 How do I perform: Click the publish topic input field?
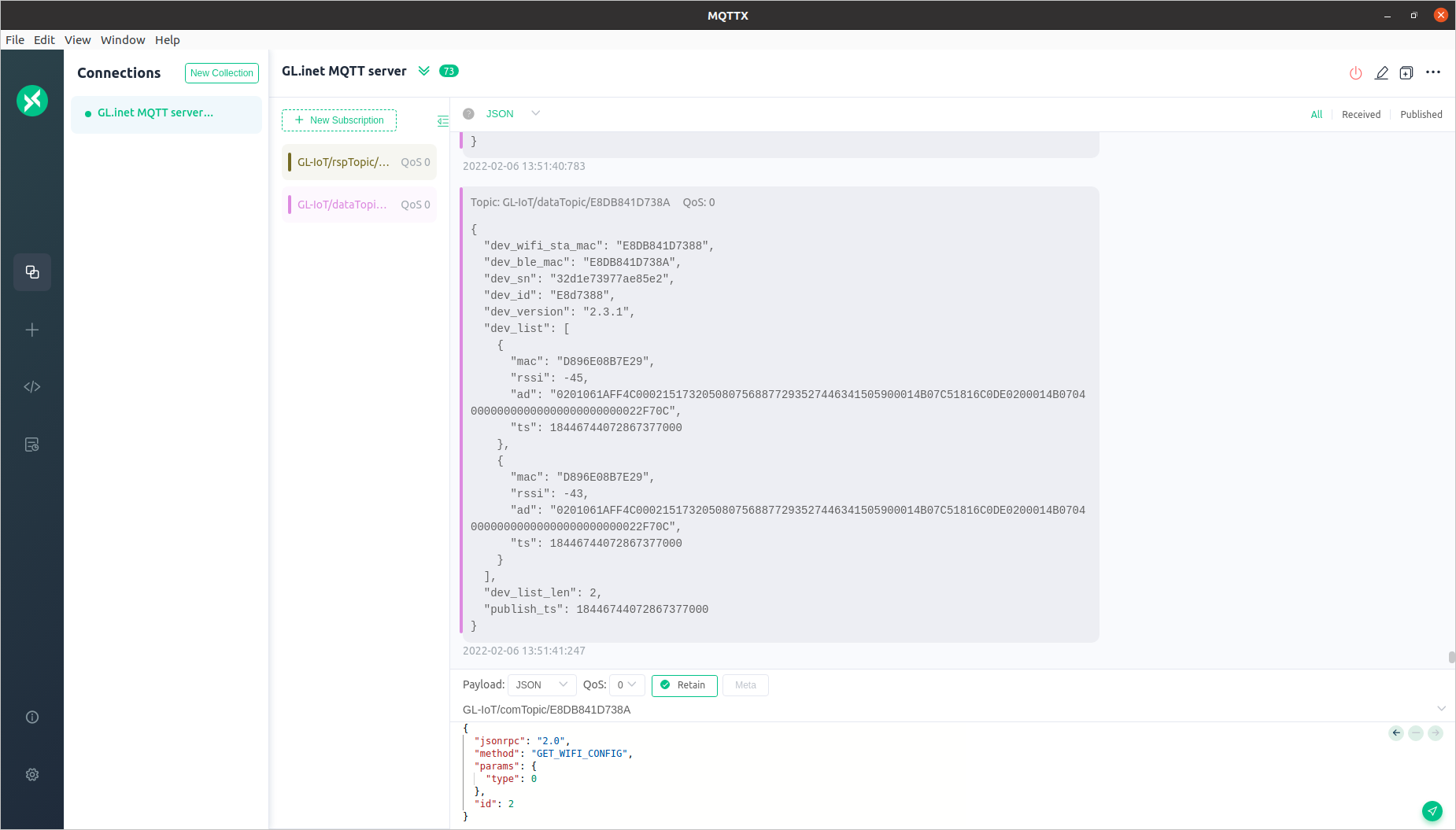[944, 710]
